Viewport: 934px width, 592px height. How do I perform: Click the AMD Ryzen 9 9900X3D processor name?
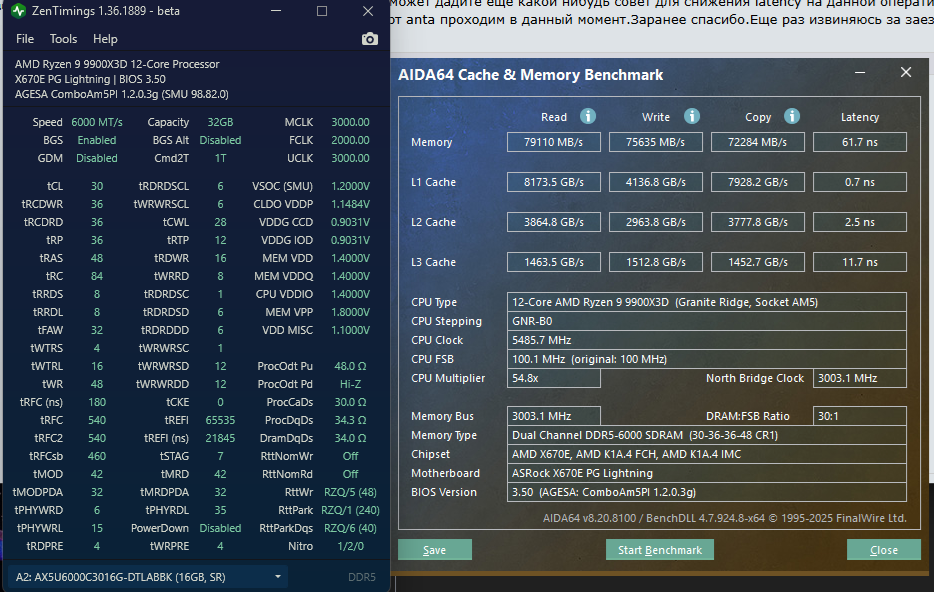tap(117, 64)
